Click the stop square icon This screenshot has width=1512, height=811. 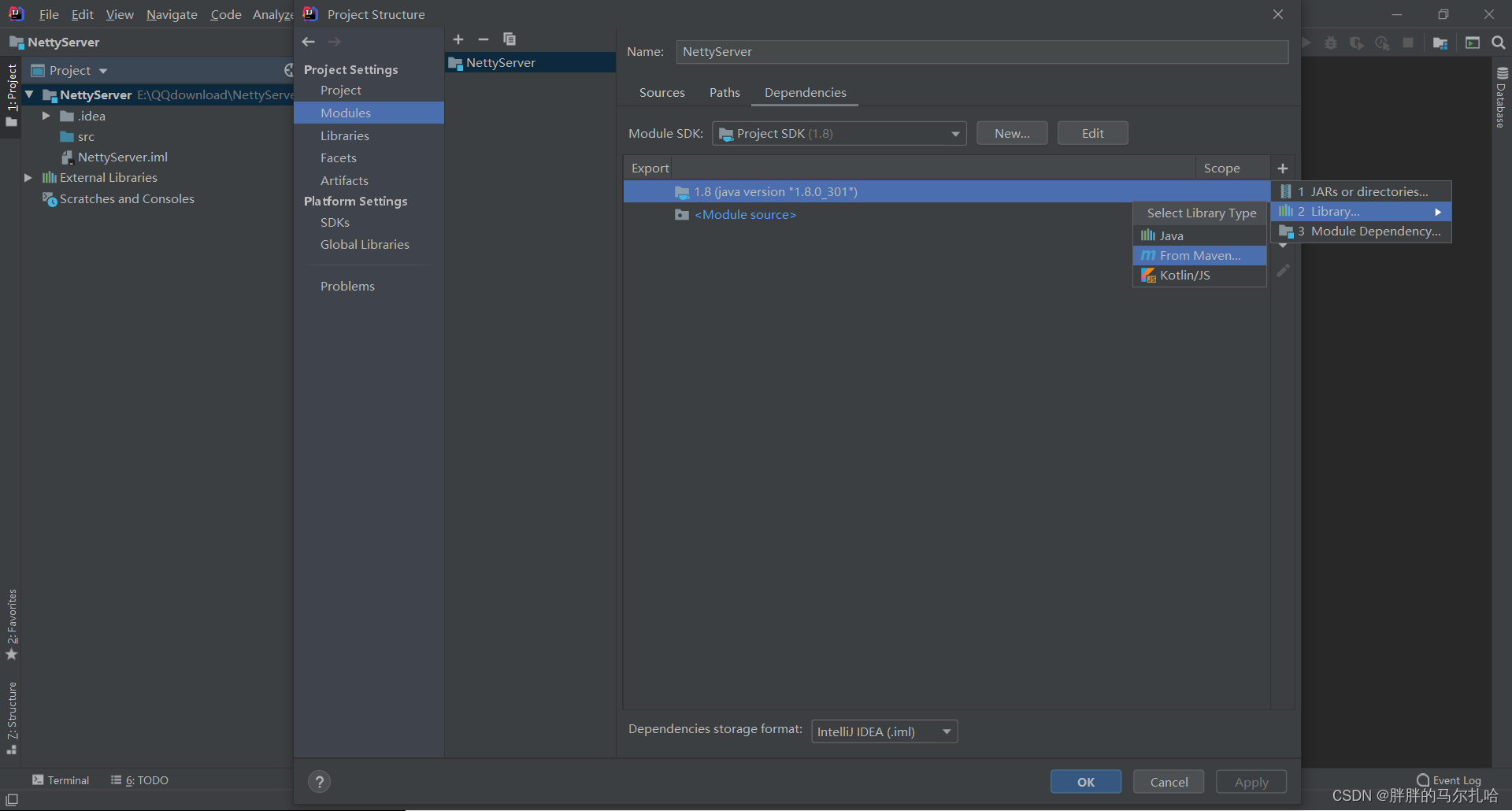(x=1408, y=43)
